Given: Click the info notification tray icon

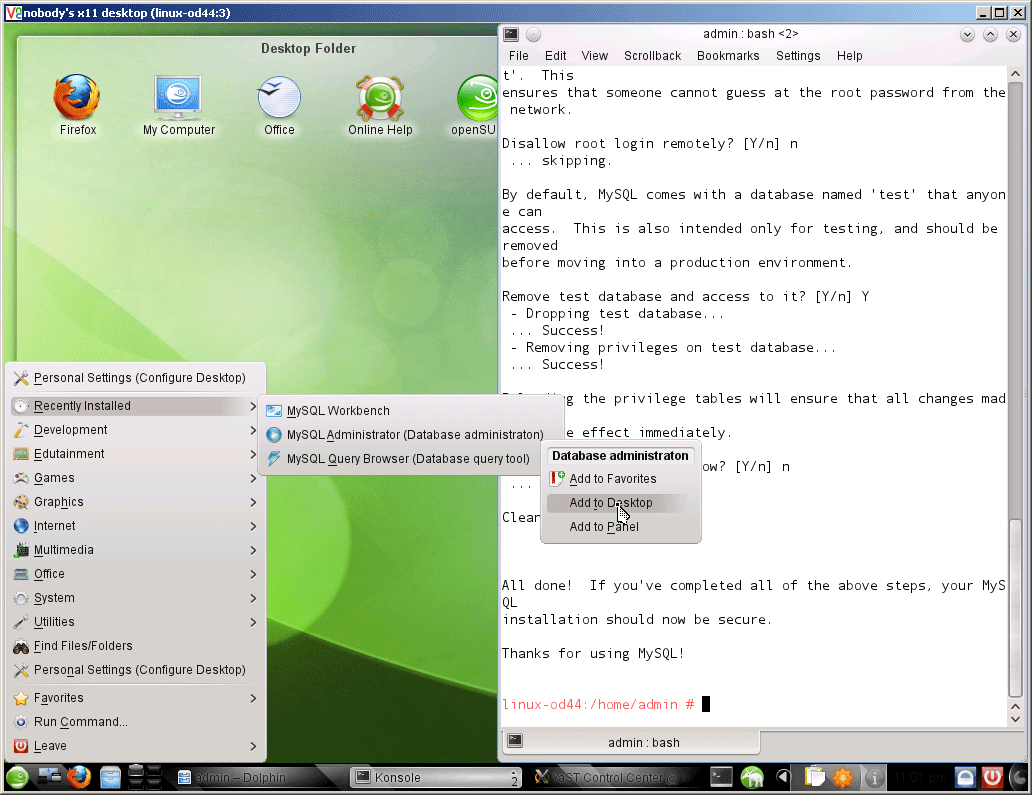Looking at the screenshot, I should (874, 778).
